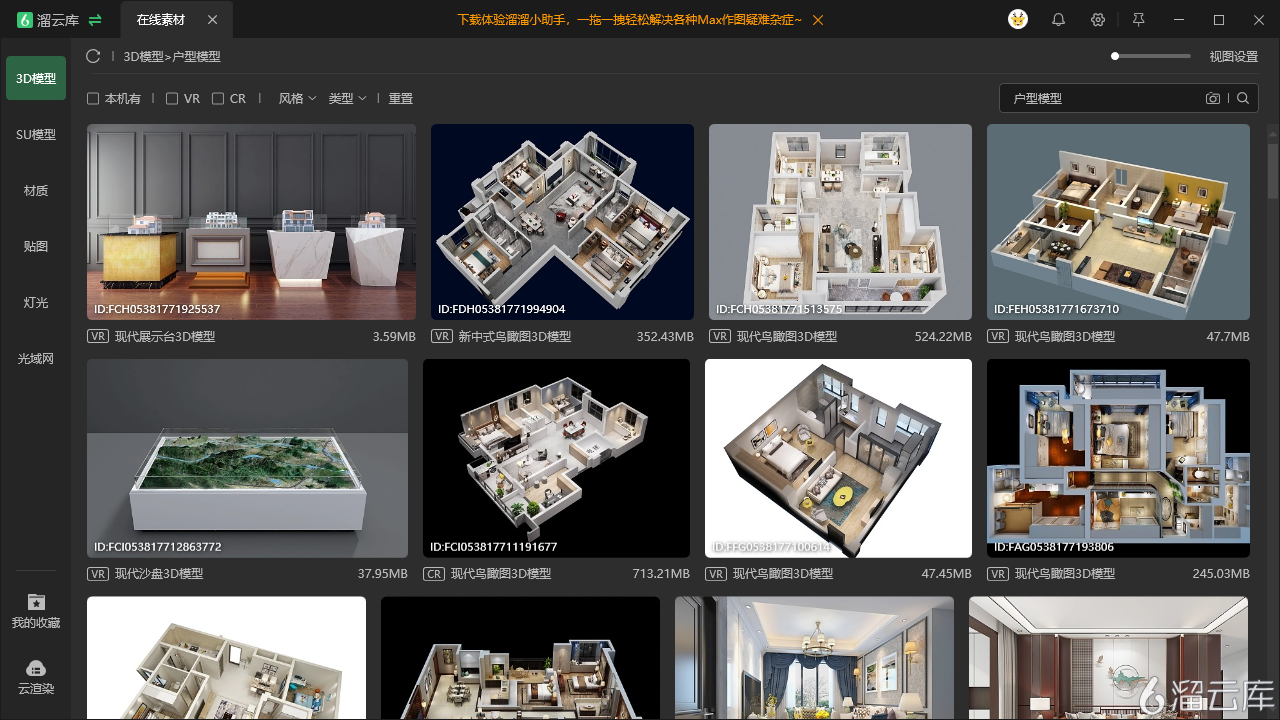Click VR badge of 现代沙盘3D模型
Screen dimensions: 1280x720
pos(98,574)
